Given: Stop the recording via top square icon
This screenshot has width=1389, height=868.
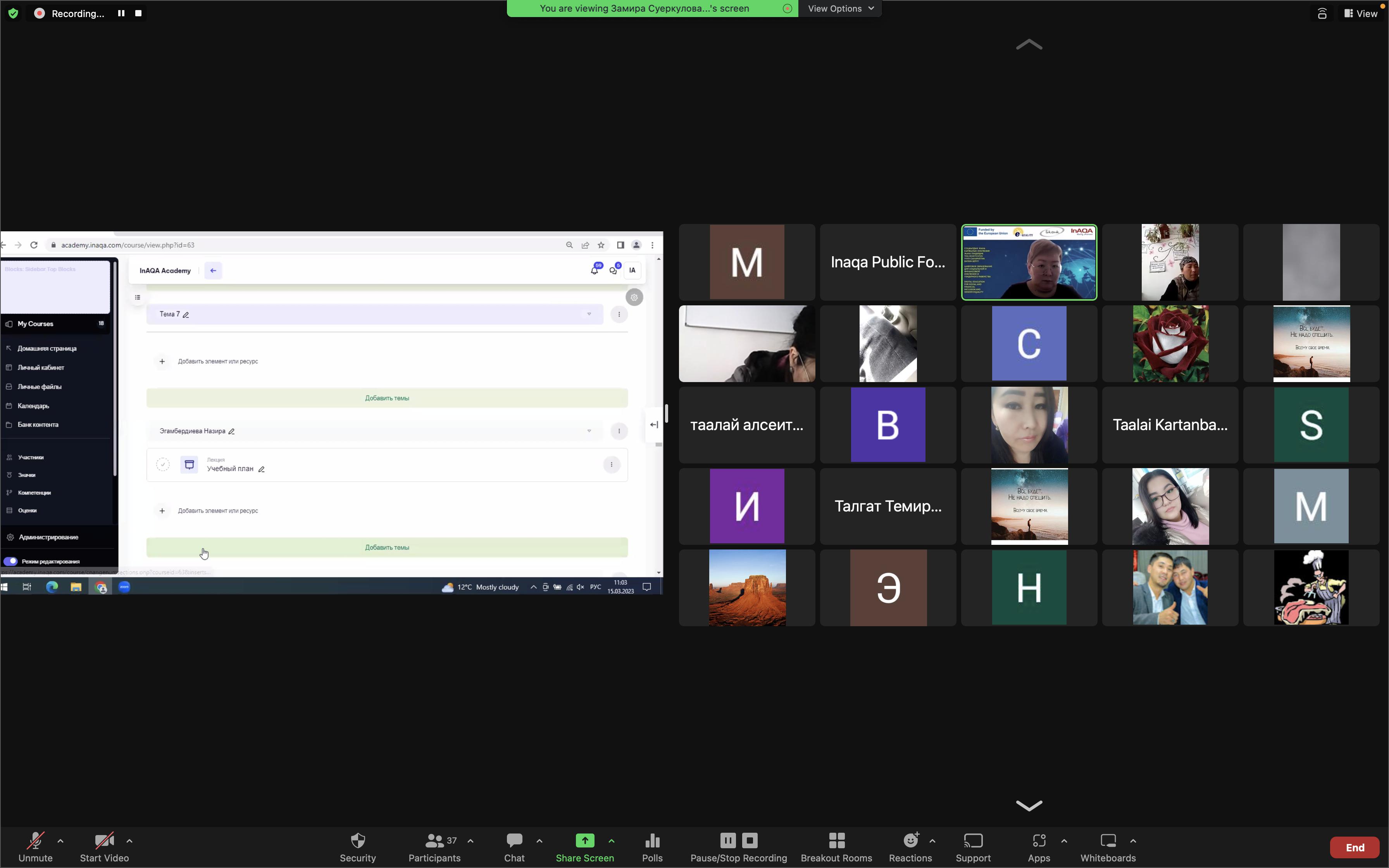Looking at the screenshot, I should pos(138,13).
